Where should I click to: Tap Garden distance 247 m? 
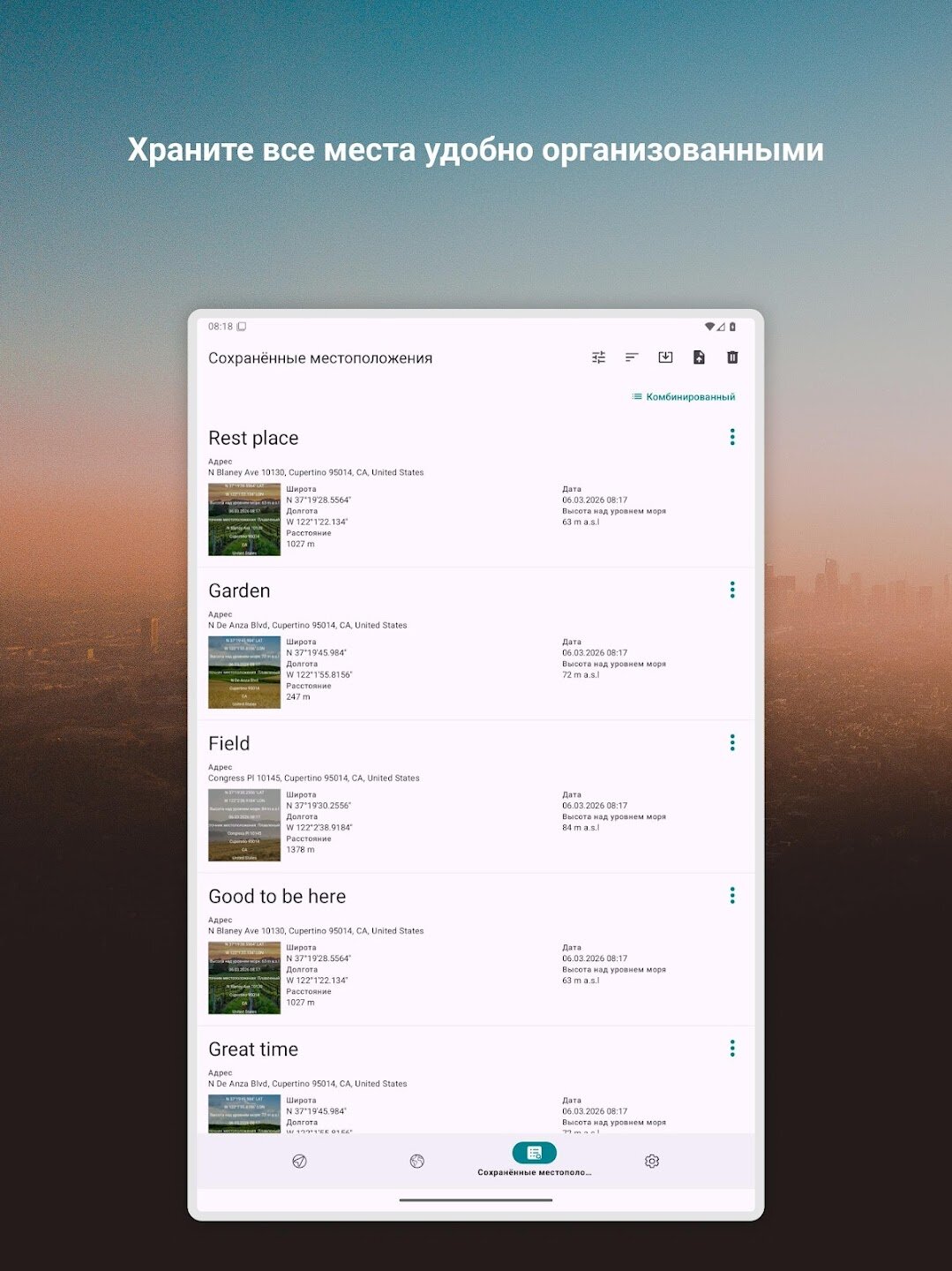[297, 696]
